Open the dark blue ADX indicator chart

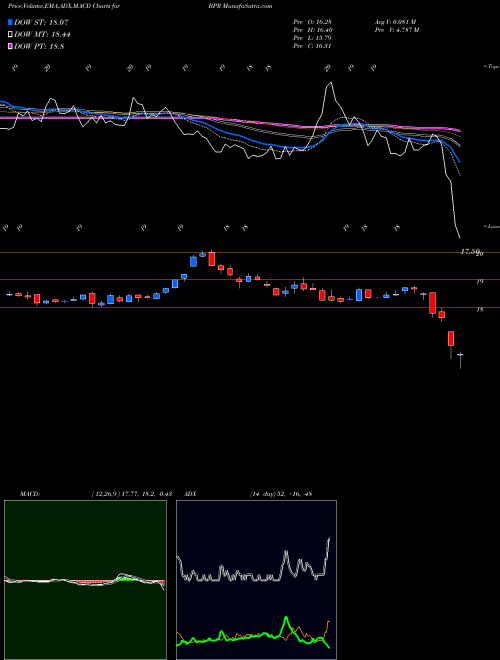pos(256,580)
